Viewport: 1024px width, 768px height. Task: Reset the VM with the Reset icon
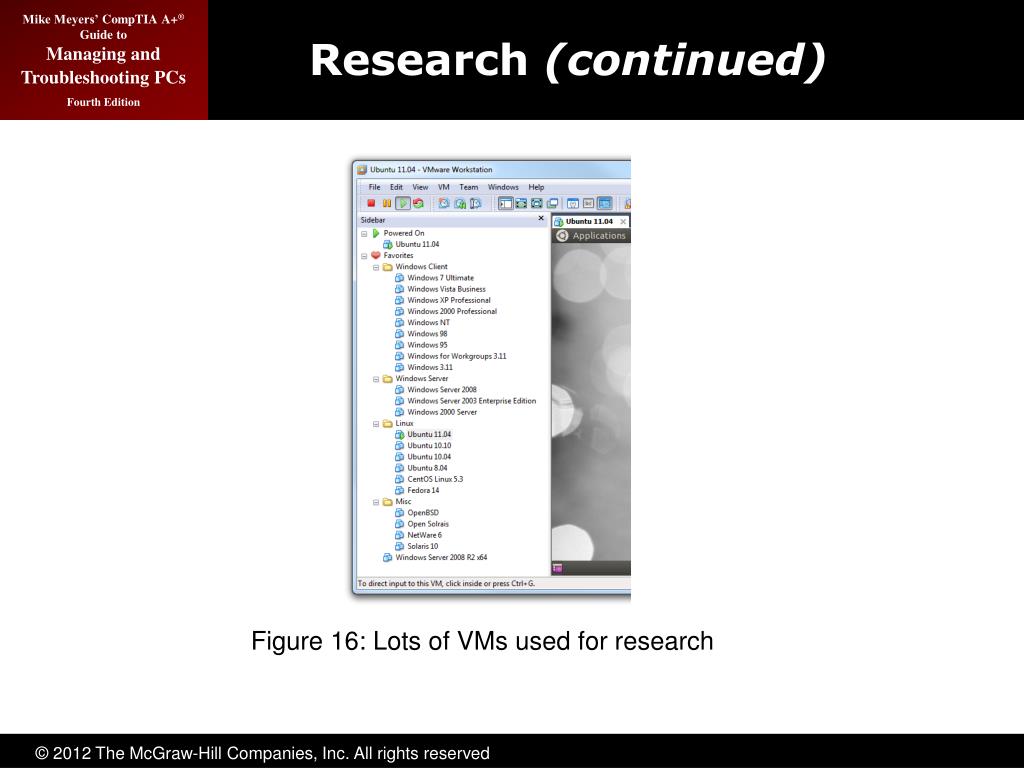tap(419, 204)
